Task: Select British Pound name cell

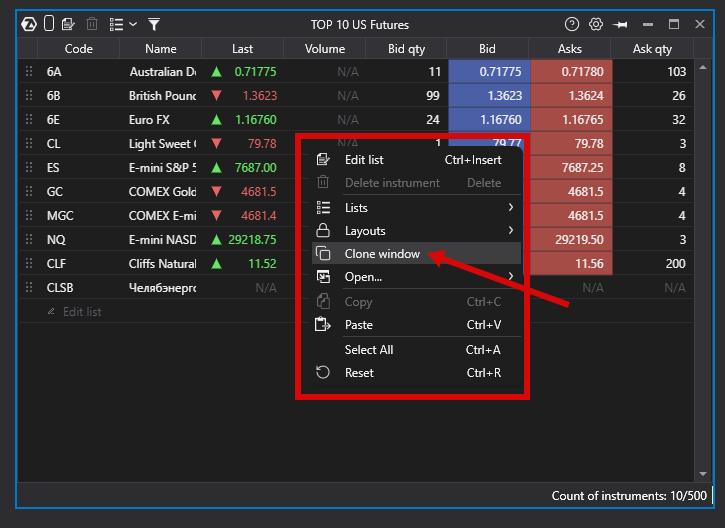Action: 160,96
